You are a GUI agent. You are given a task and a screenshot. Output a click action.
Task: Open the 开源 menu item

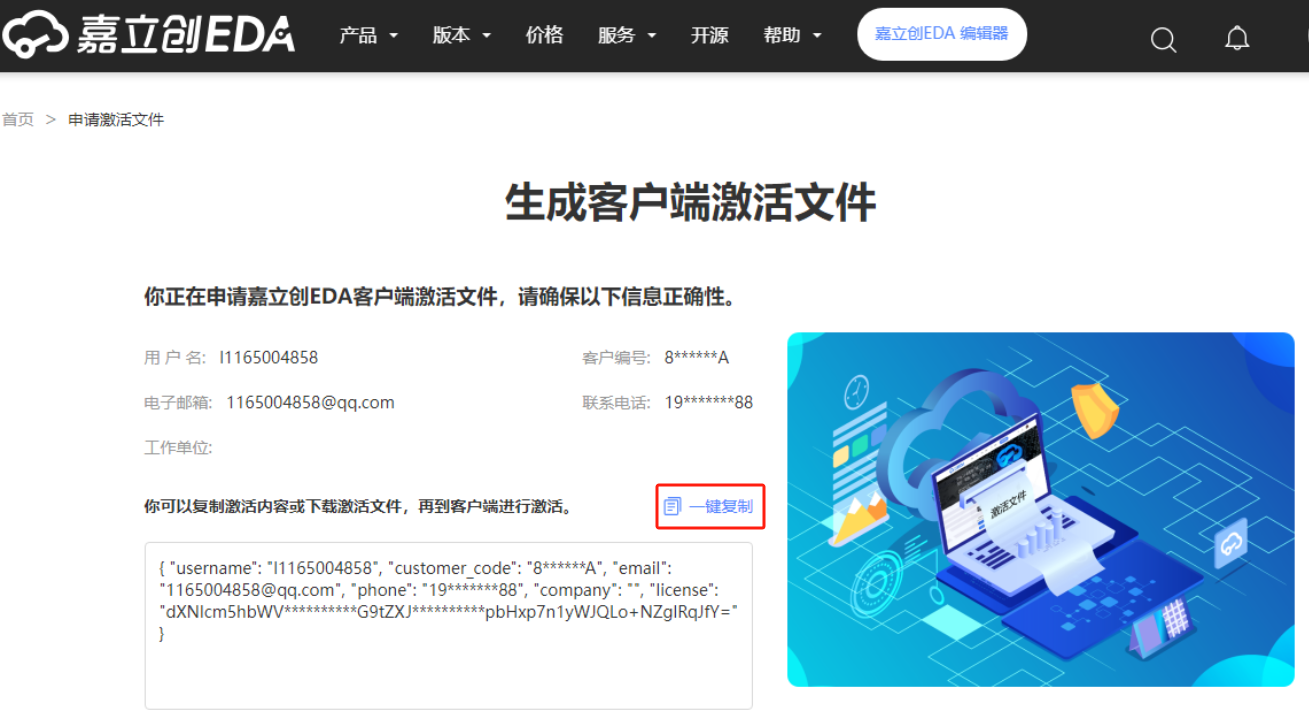tap(709, 35)
